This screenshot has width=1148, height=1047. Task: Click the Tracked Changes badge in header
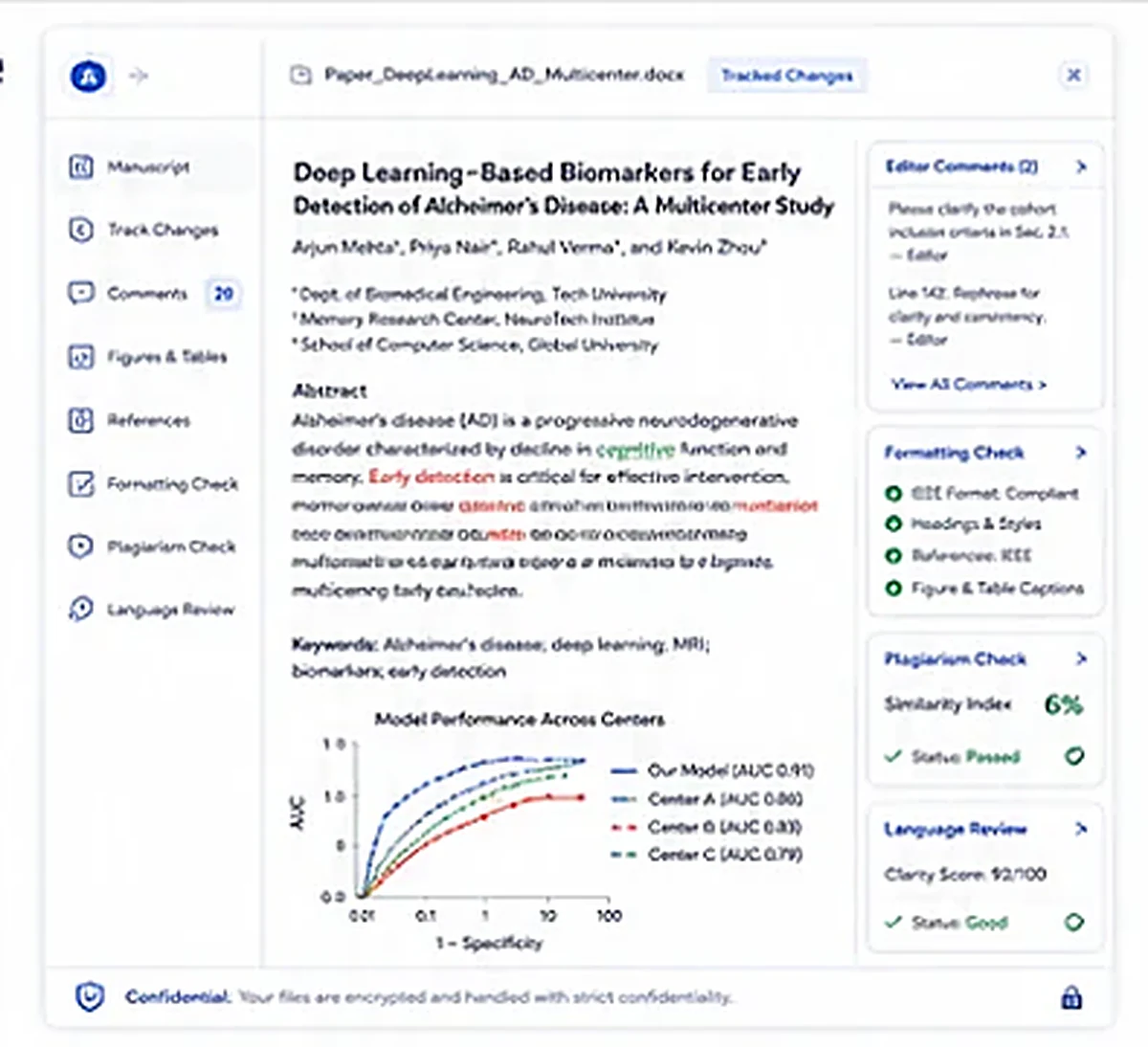coord(786,76)
